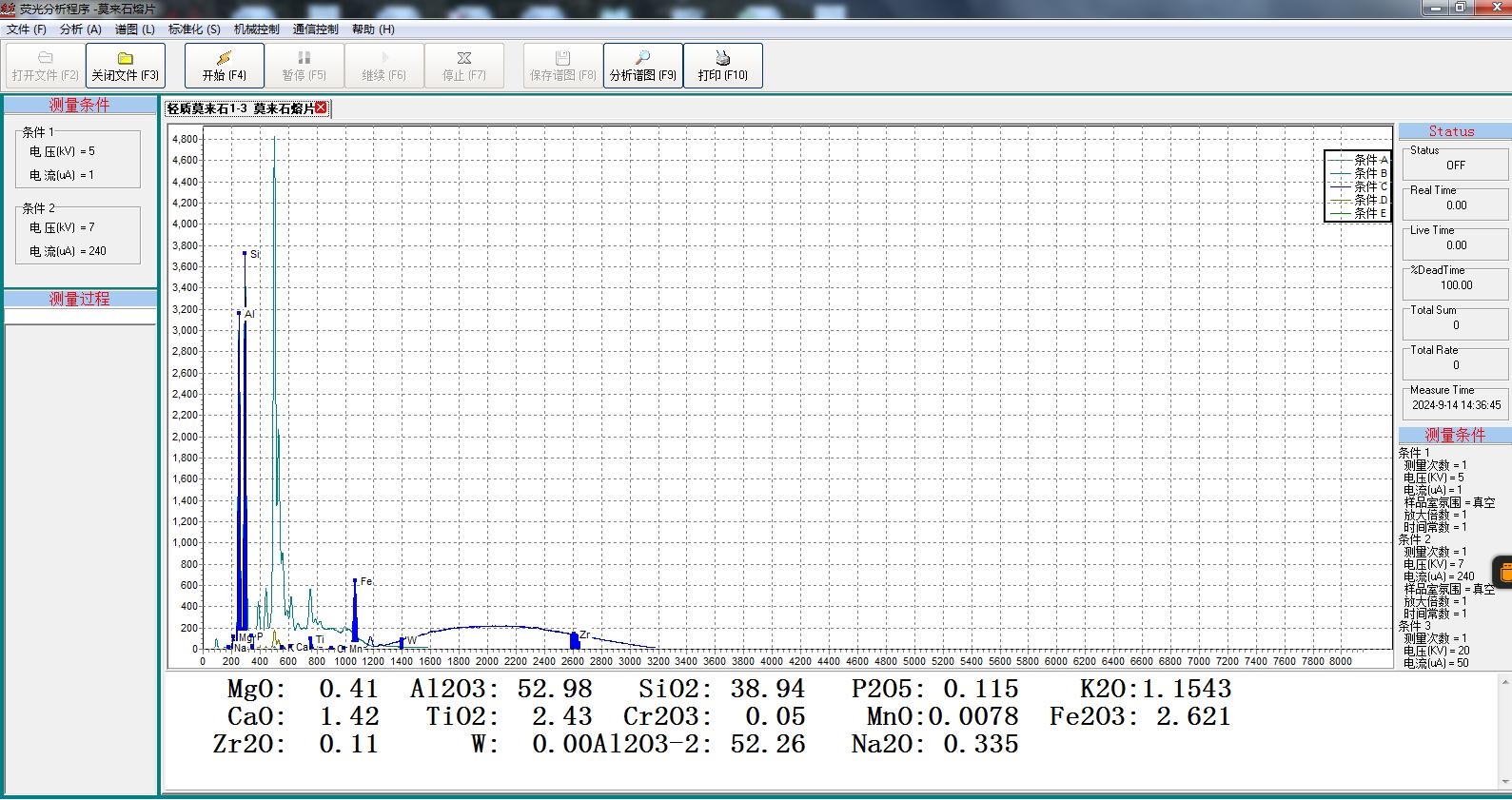The image size is (1512, 800).
Task: Open the 标准化 (S) menu
Action: 194,29
